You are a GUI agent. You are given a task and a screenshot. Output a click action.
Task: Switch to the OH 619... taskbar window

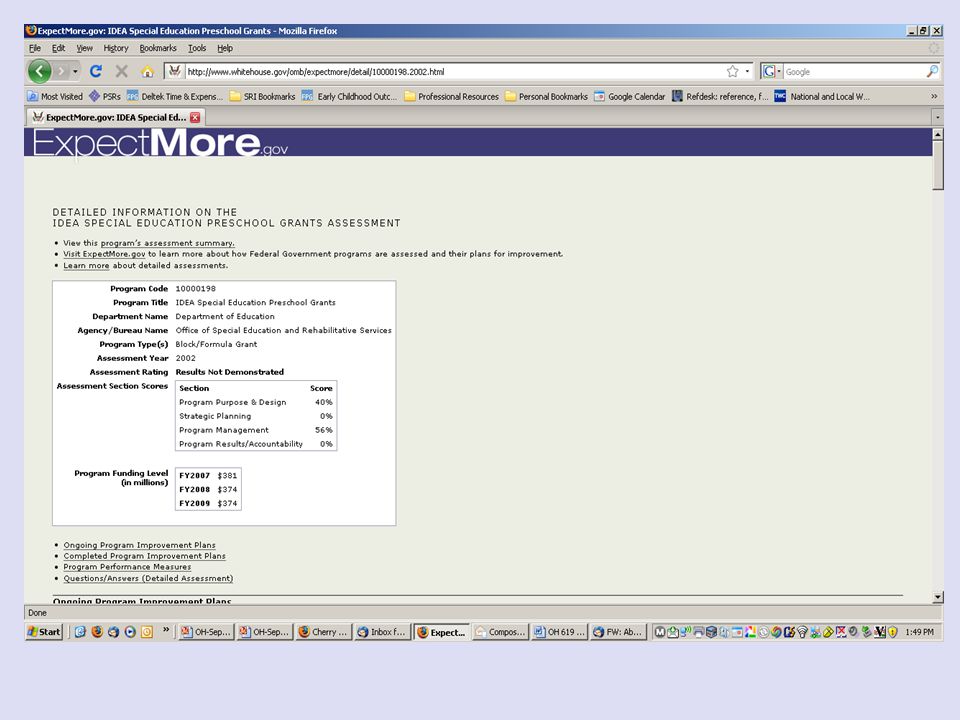pyautogui.click(x=559, y=632)
